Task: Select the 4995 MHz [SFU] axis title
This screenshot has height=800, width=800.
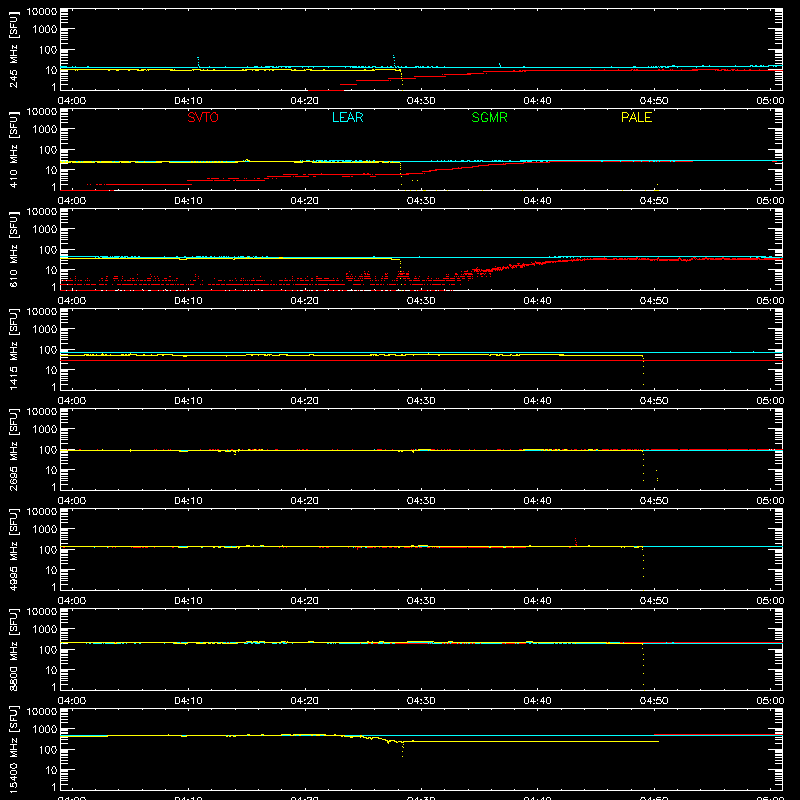Action: tap(14, 549)
